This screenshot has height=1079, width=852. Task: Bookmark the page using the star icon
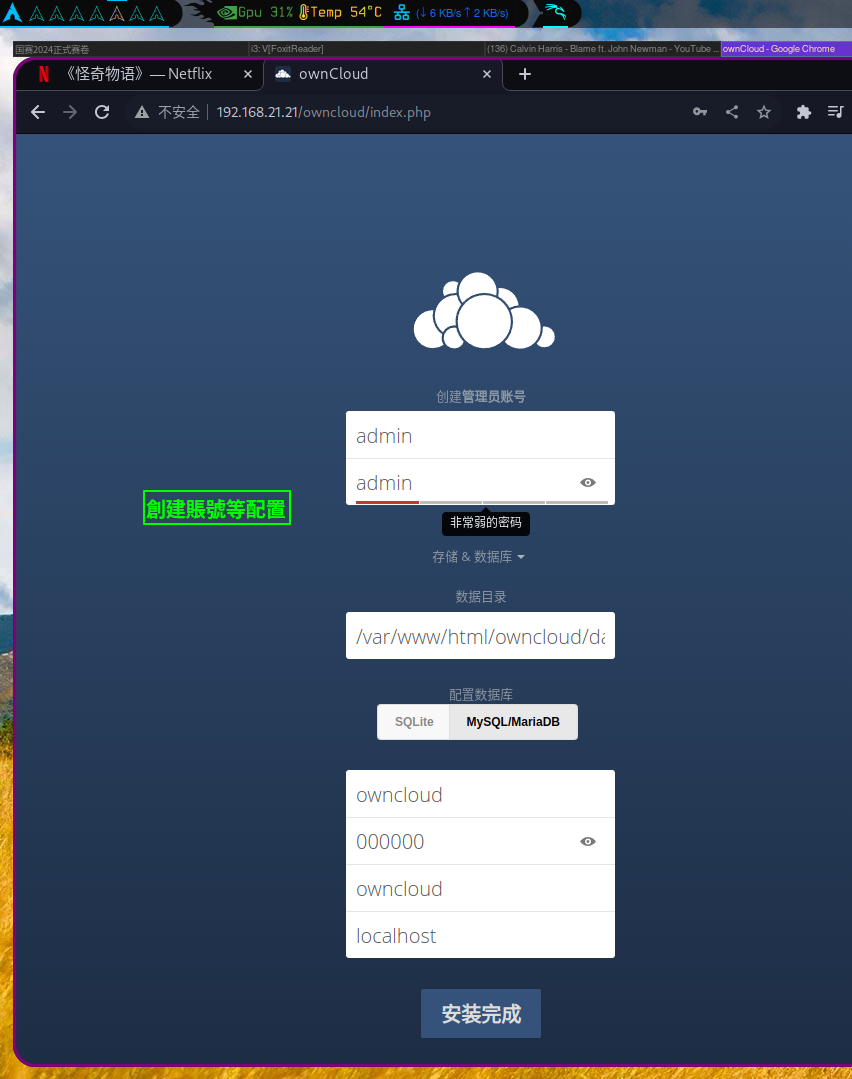763,112
